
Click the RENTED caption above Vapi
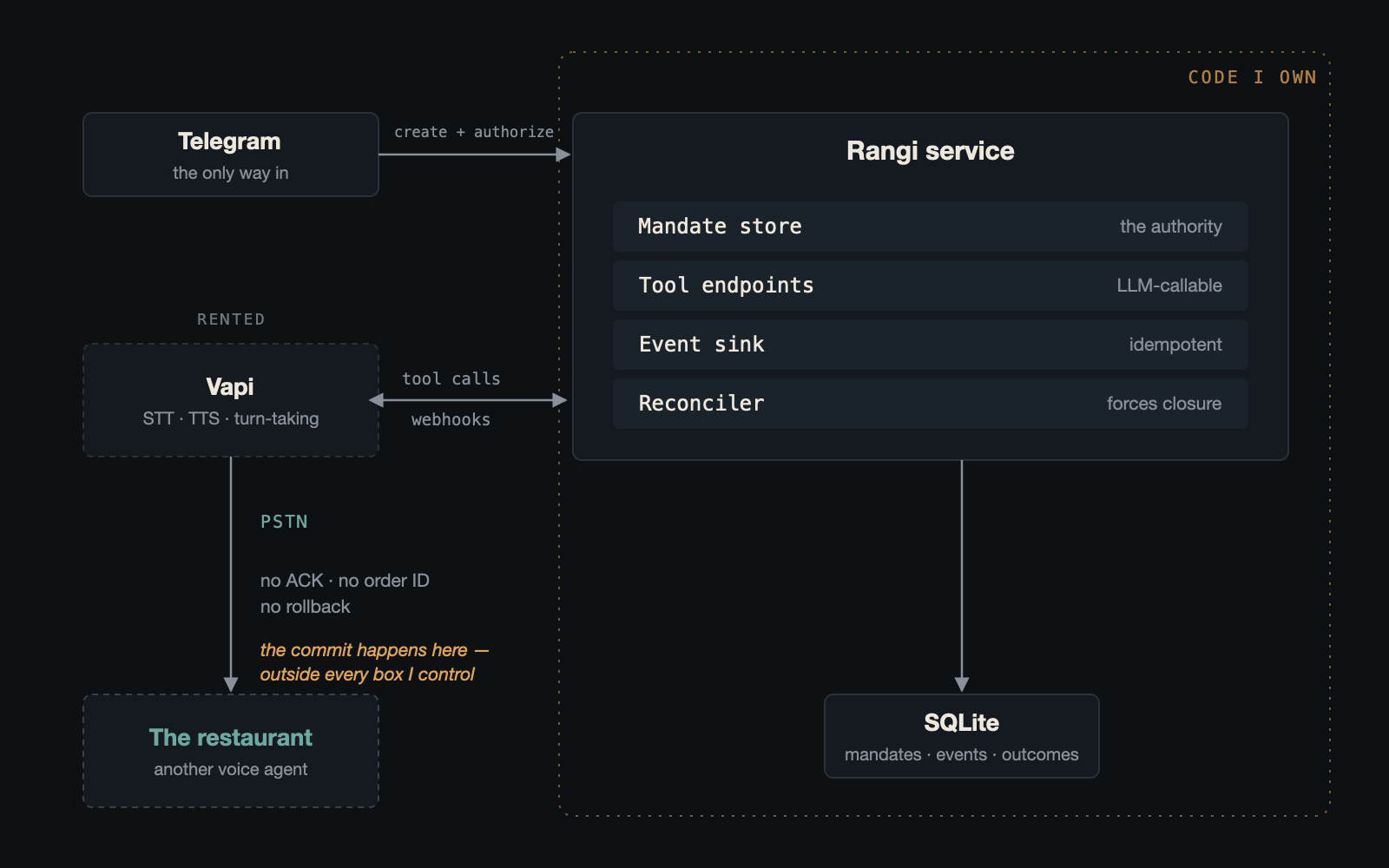[x=231, y=319]
